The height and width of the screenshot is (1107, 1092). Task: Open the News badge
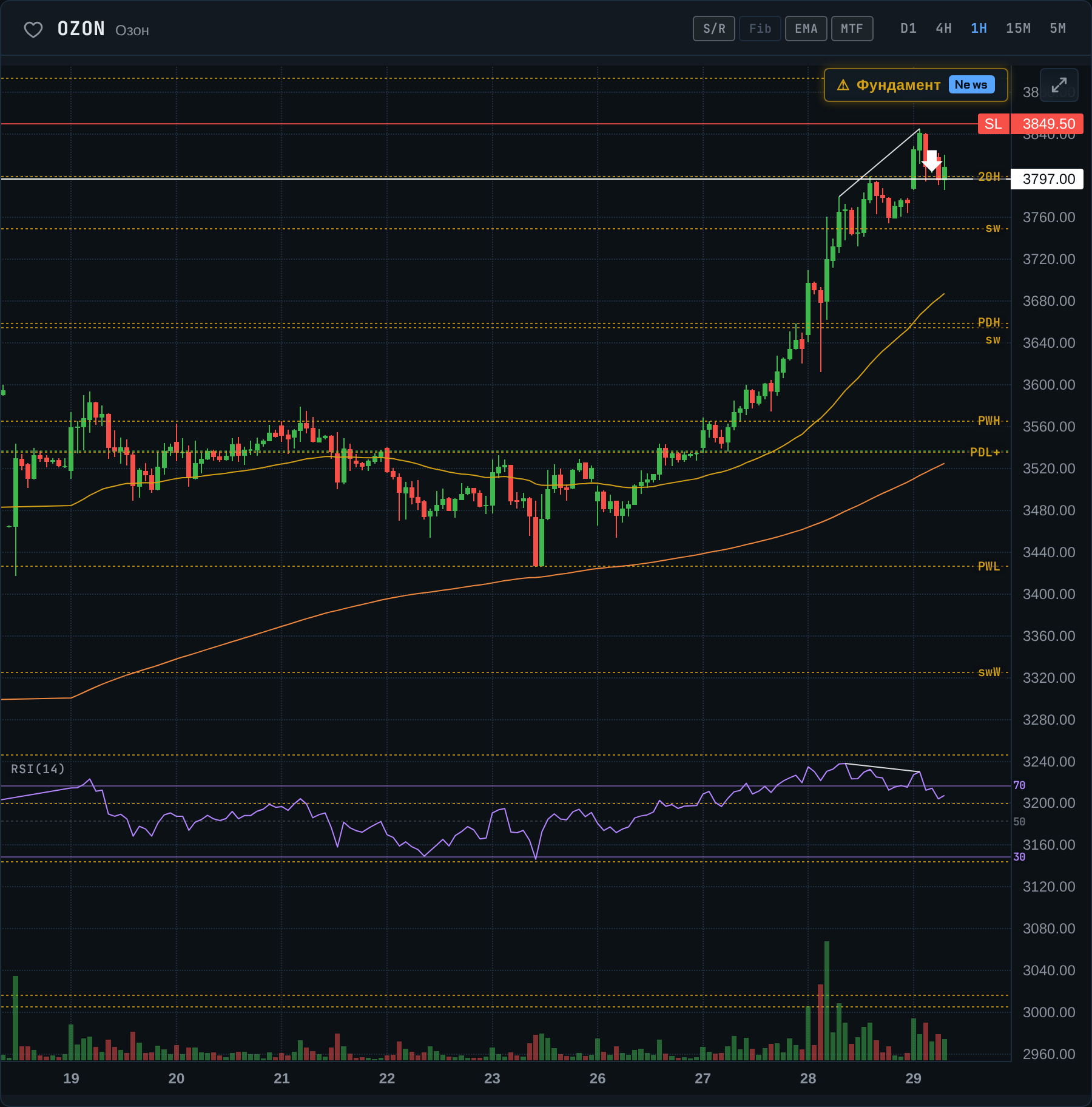[x=971, y=85]
